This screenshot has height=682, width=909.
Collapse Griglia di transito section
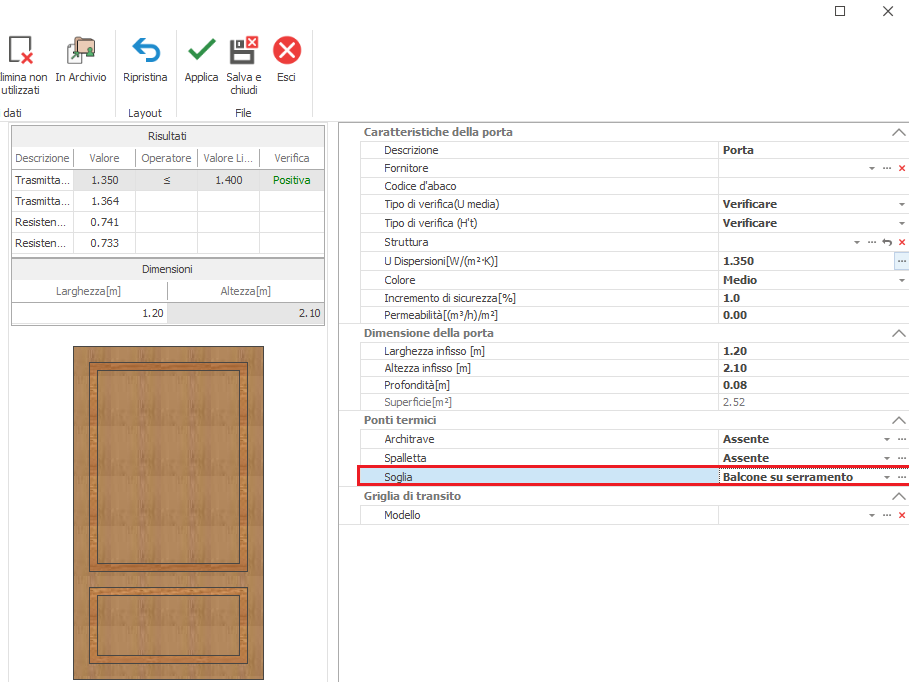coord(898,496)
